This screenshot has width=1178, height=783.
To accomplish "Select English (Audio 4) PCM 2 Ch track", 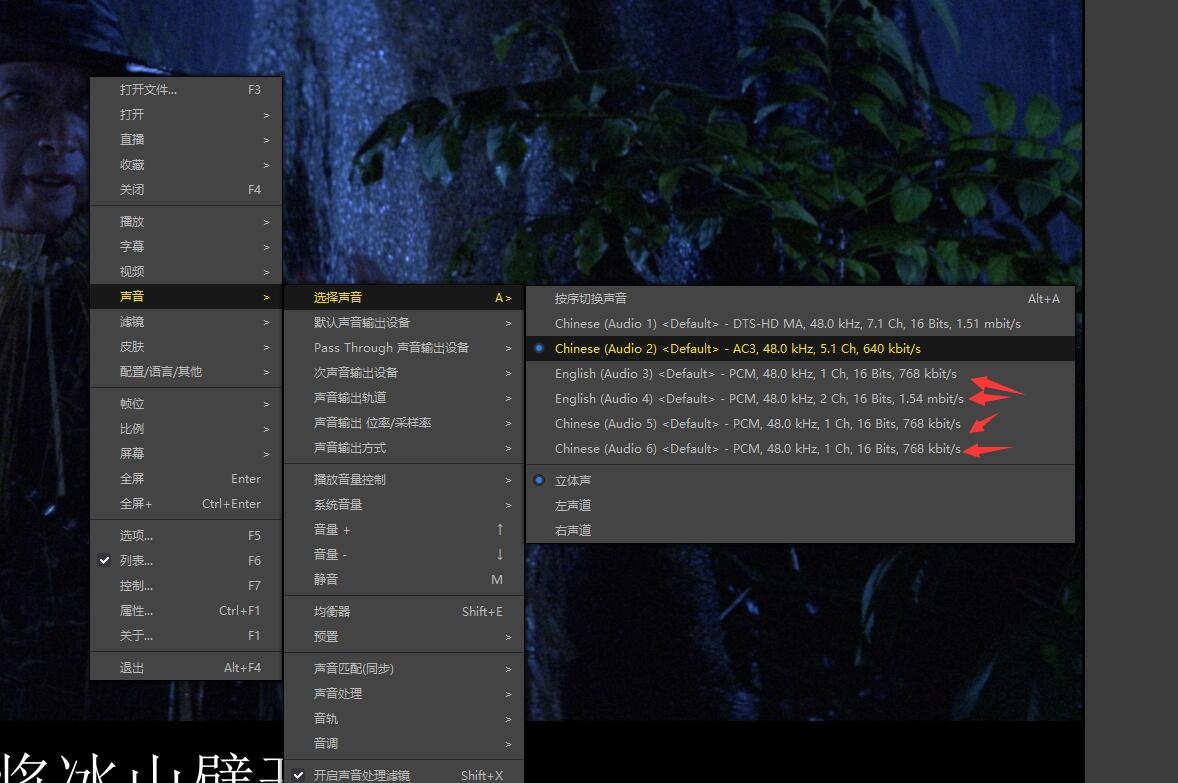I will tap(800, 399).
